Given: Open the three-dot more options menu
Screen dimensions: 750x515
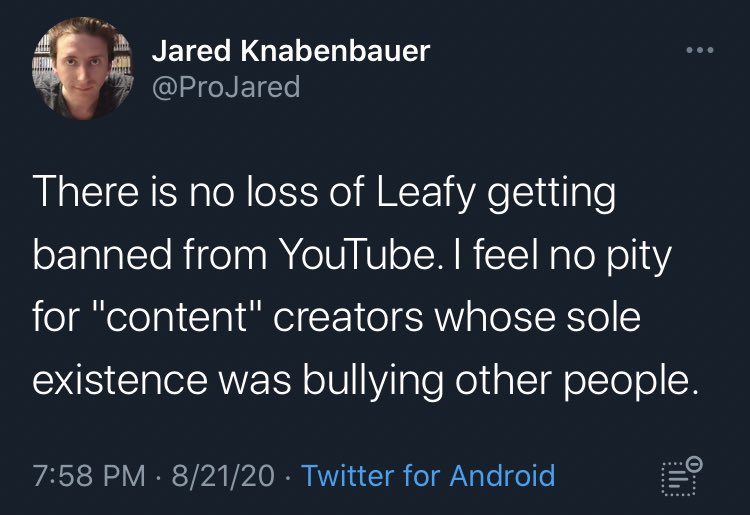Looking at the screenshot, I should tap(700, 50).
